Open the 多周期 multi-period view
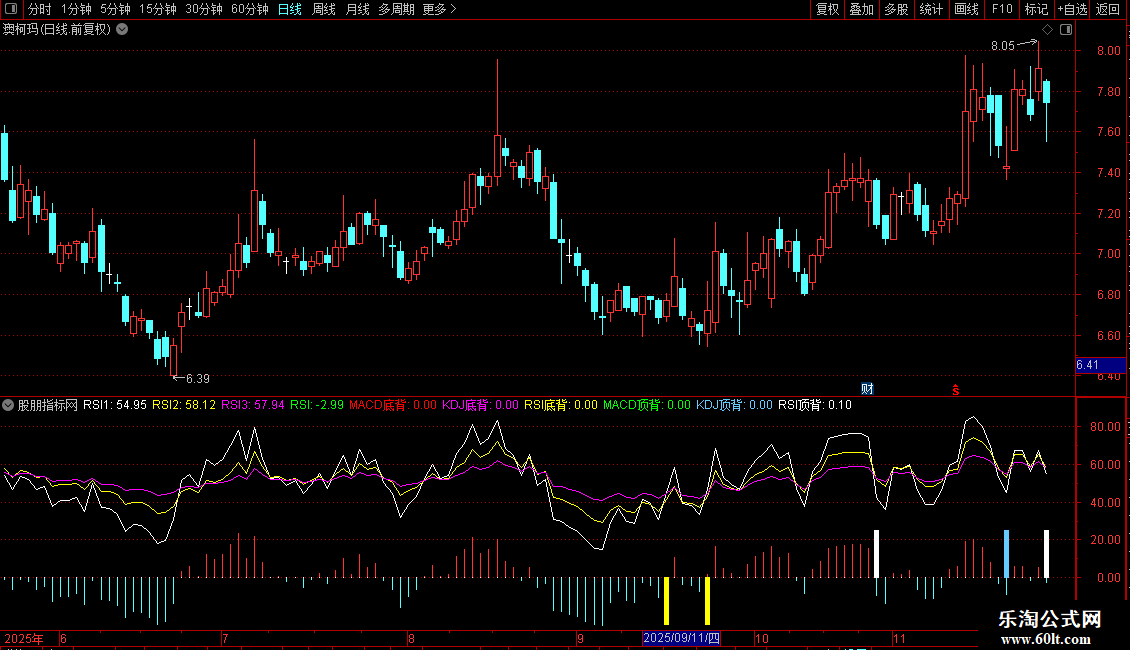This screenshot has height=650, width=1130. (x=396, y=9)
